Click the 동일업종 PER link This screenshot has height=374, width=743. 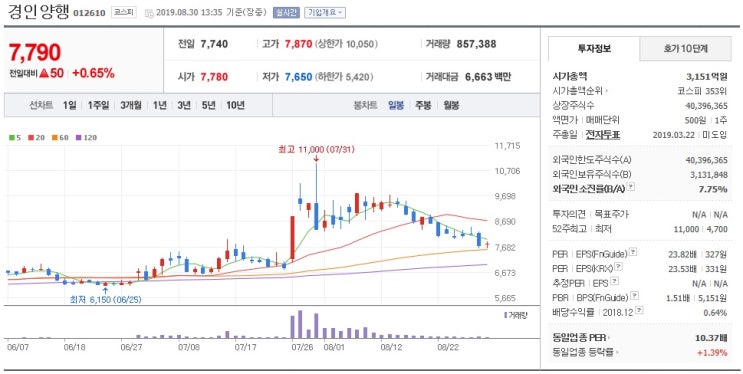click(x=581, y=338)
